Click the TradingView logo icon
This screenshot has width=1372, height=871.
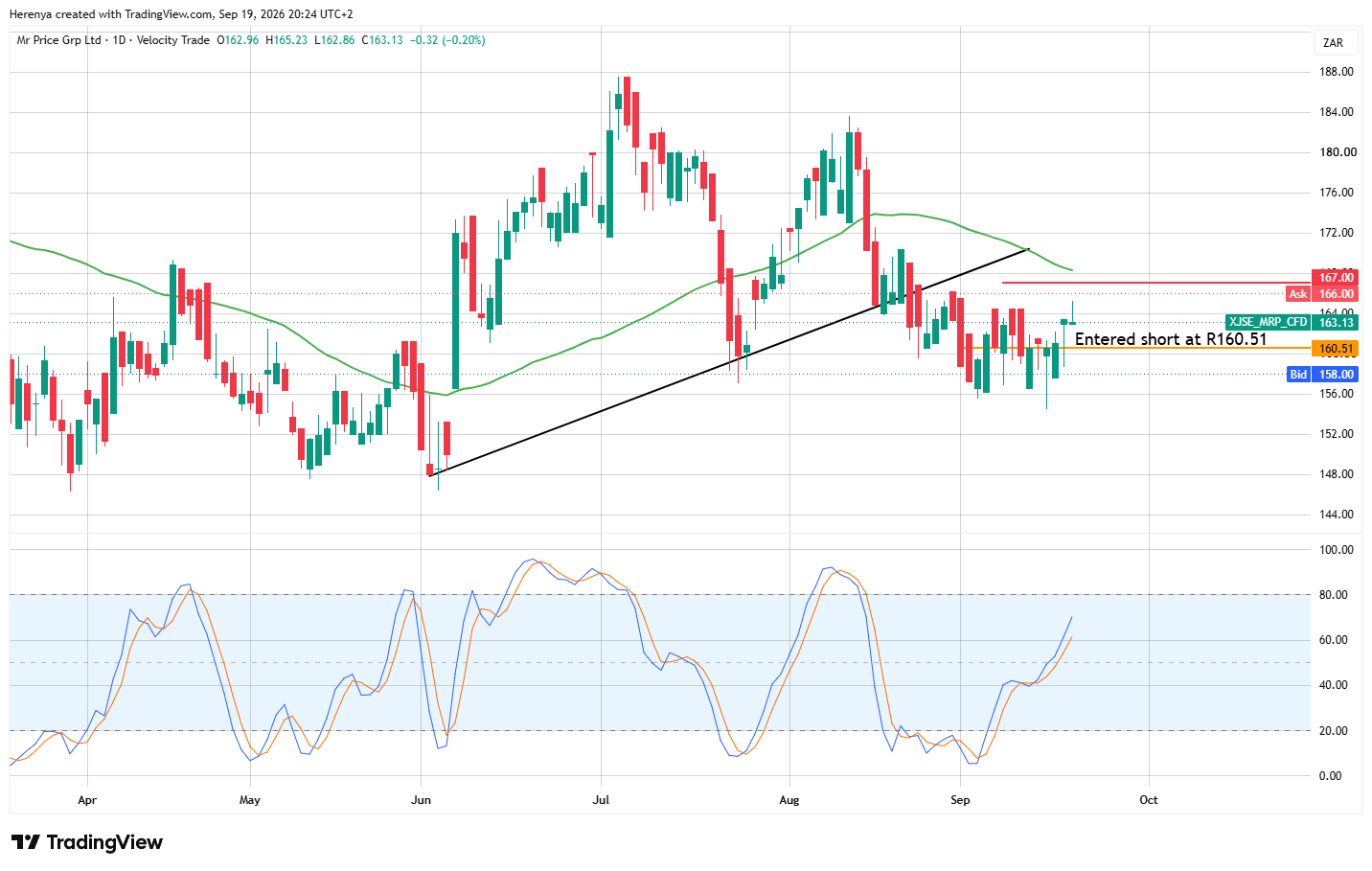click(26, 842)
